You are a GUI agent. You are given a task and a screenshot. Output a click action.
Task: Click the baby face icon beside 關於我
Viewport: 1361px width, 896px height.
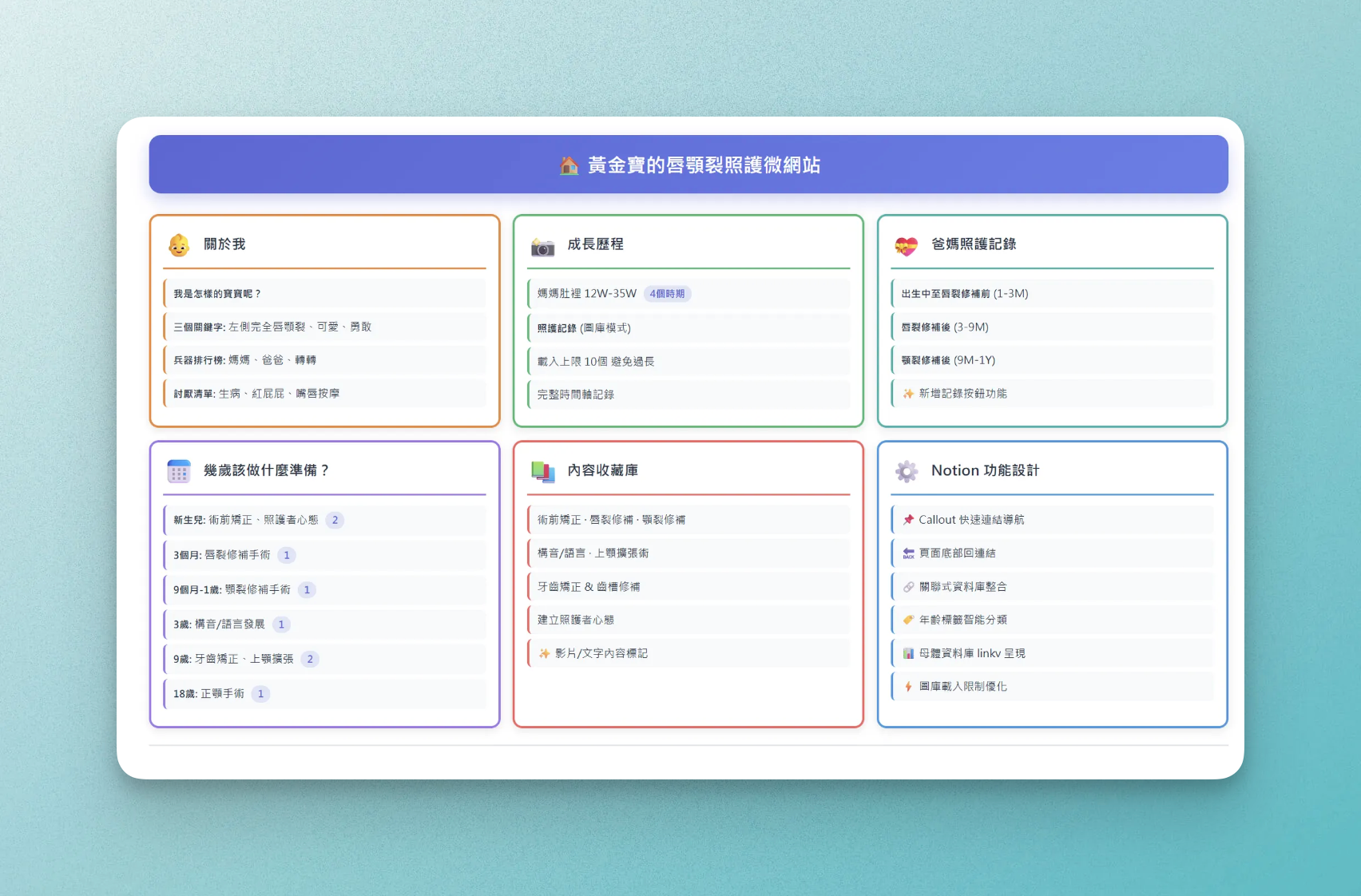pyautogui.click(x=179, y=245)
